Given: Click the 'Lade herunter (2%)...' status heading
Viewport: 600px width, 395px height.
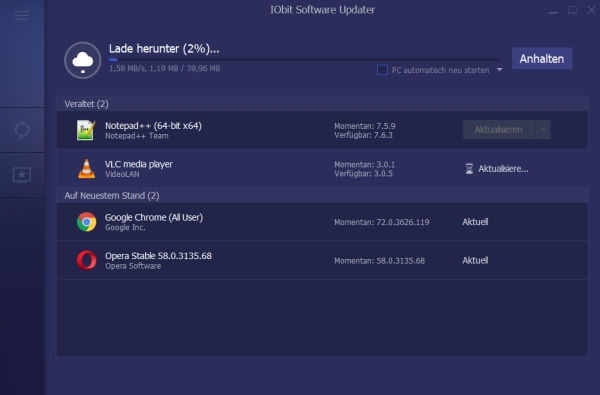Looking at the screenshot, I should pos(164,49).
